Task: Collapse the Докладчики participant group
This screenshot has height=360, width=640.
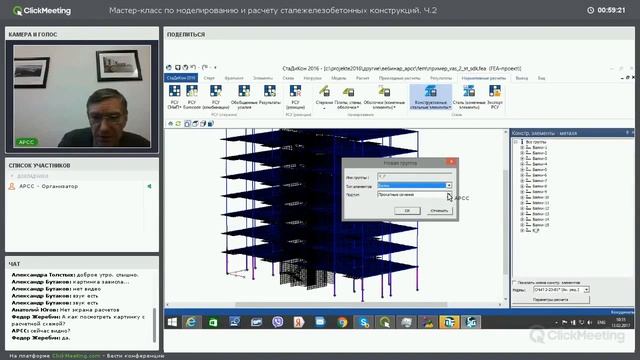Action: click(12, 176)
